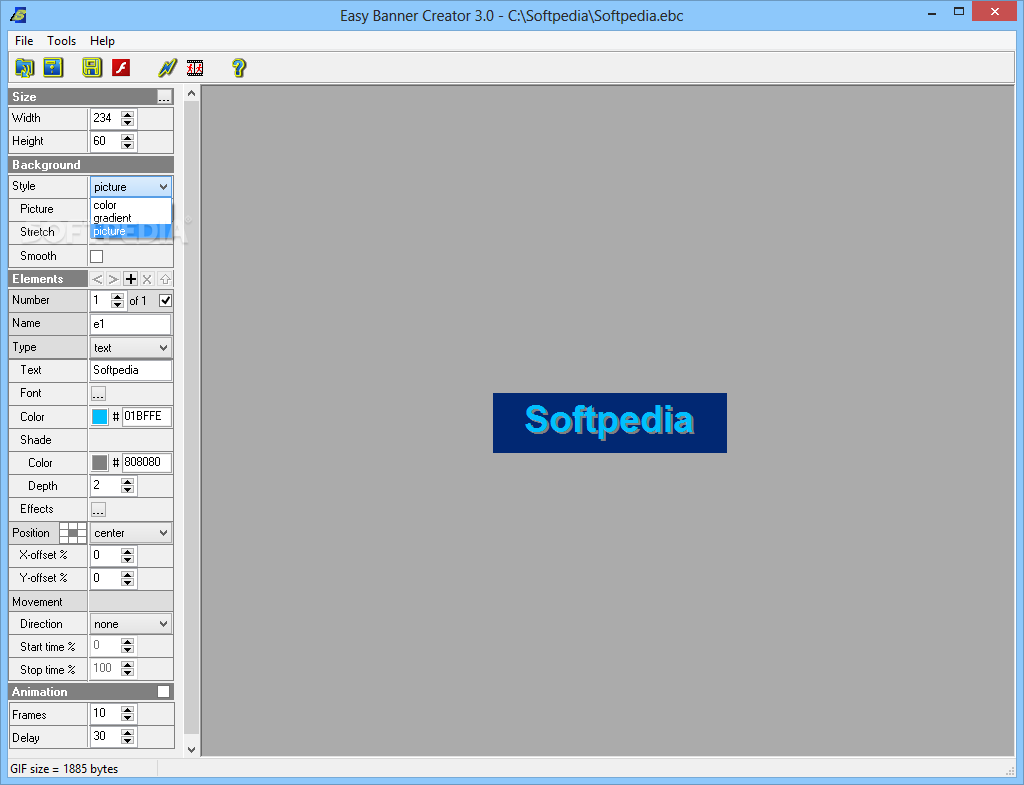Open the position grid picker icon

pyautogui.click(x=72, y=533)
